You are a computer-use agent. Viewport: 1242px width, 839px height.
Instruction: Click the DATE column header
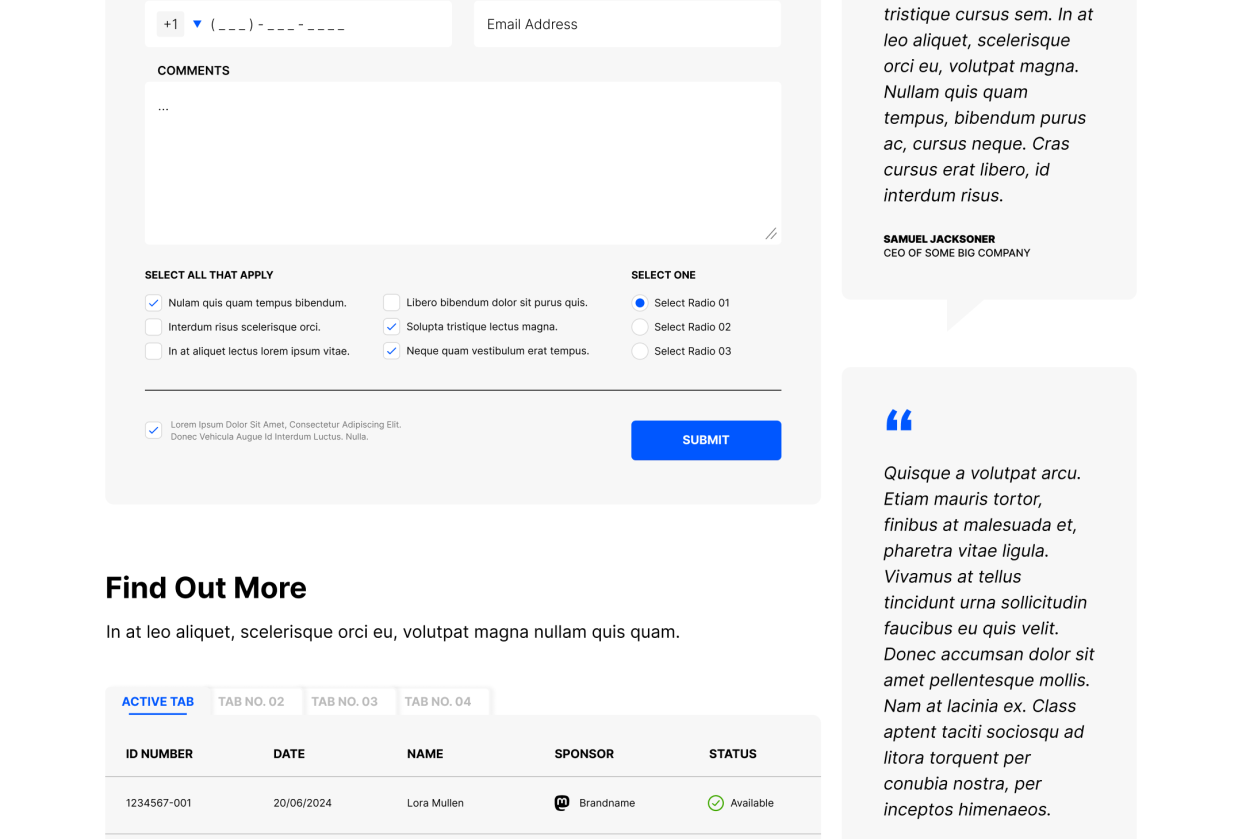pyautogui.click(x=289, y=754)
